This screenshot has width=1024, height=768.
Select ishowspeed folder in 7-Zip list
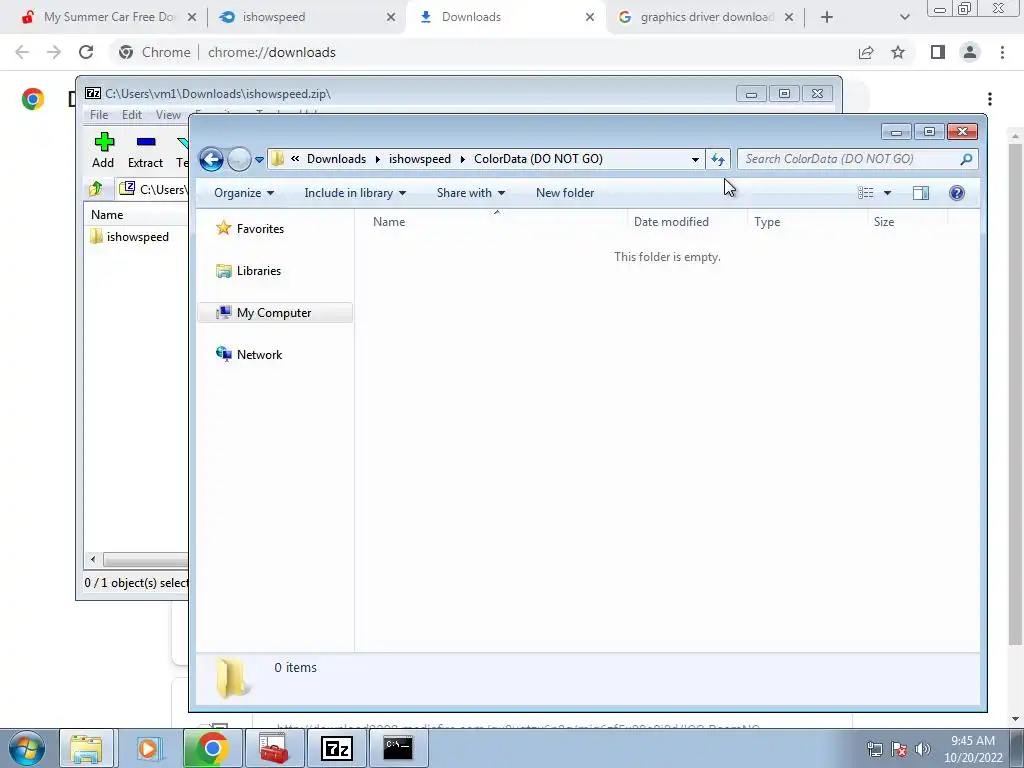(129, 237)
